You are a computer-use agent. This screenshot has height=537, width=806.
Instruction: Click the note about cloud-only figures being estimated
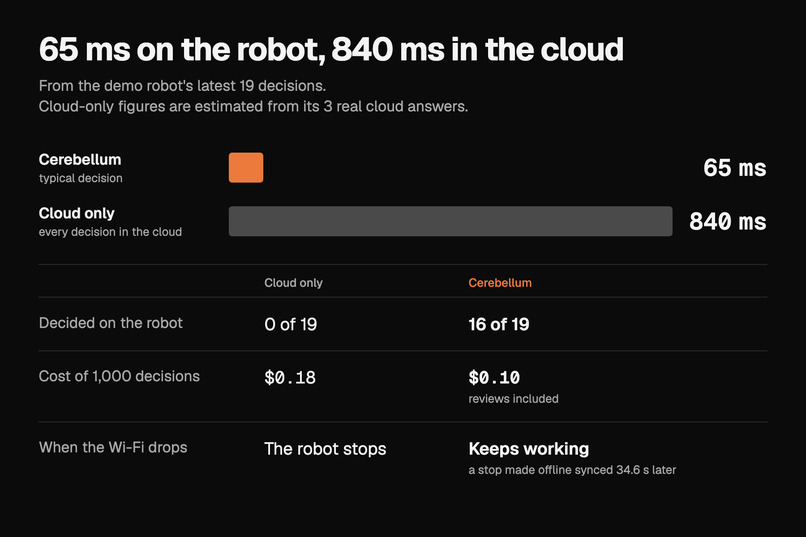pyautogui.click(x=253, y=106)
